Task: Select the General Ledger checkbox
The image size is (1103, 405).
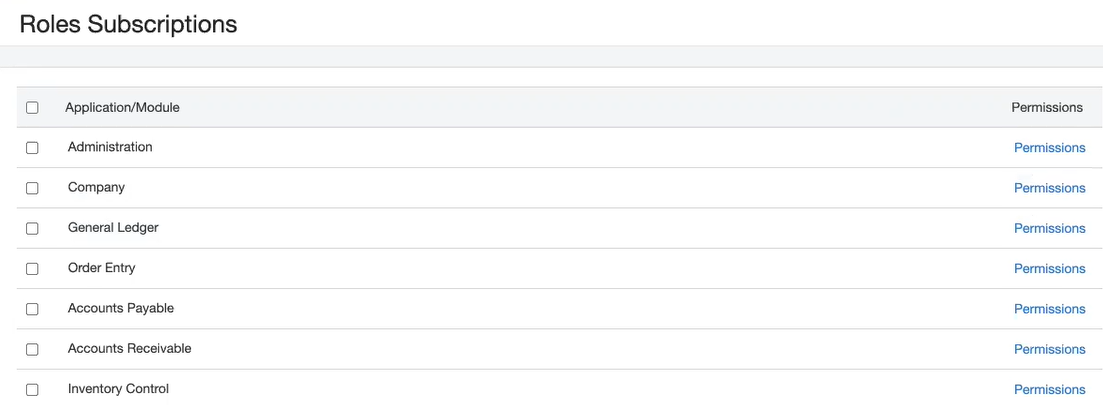Action: pos(32,228)
